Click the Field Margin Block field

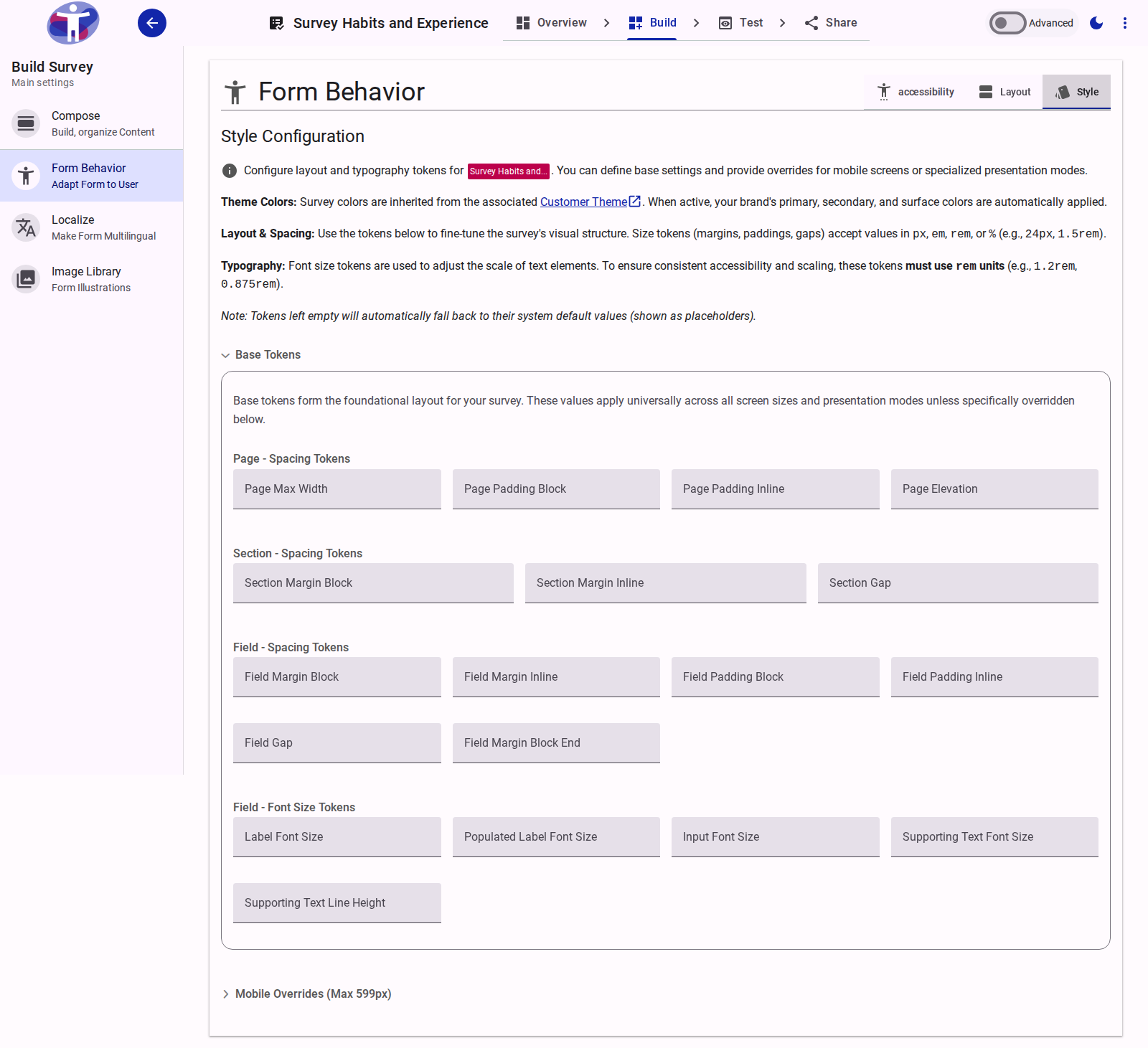337,677
